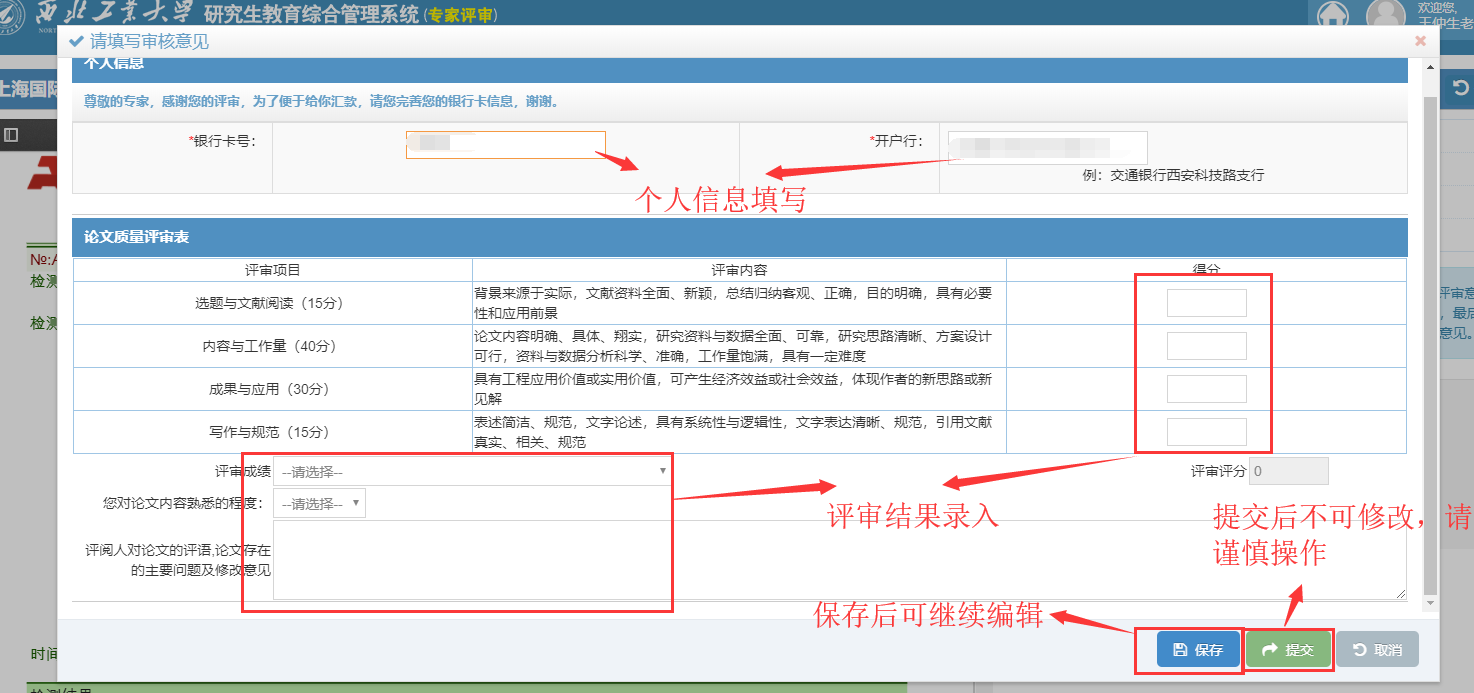This screenshot has width=1474, height=693.
Task: Focus the score box for 写作与规范
Action: coord(1206,432)
